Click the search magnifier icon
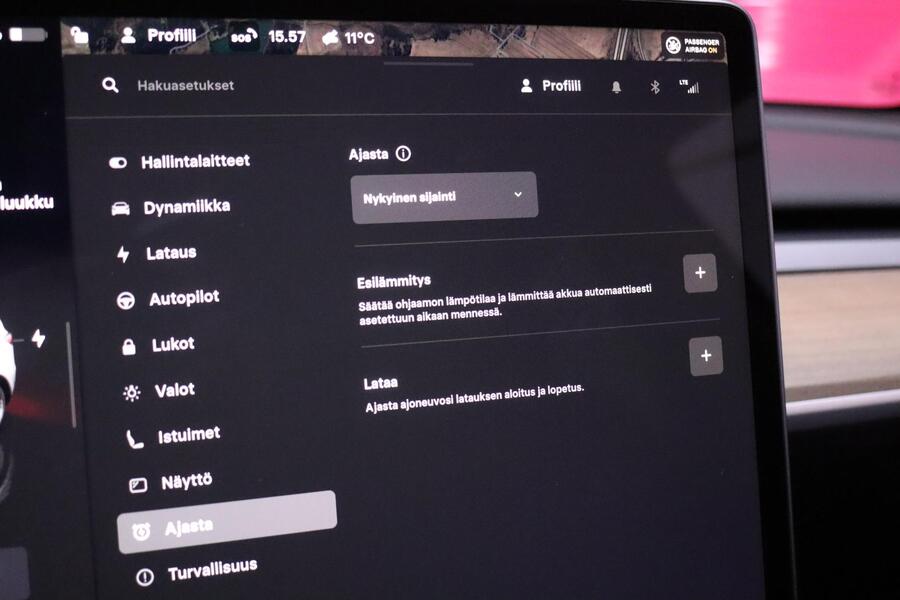The height and width of the screenshot is (600, 900). point(110,86)
